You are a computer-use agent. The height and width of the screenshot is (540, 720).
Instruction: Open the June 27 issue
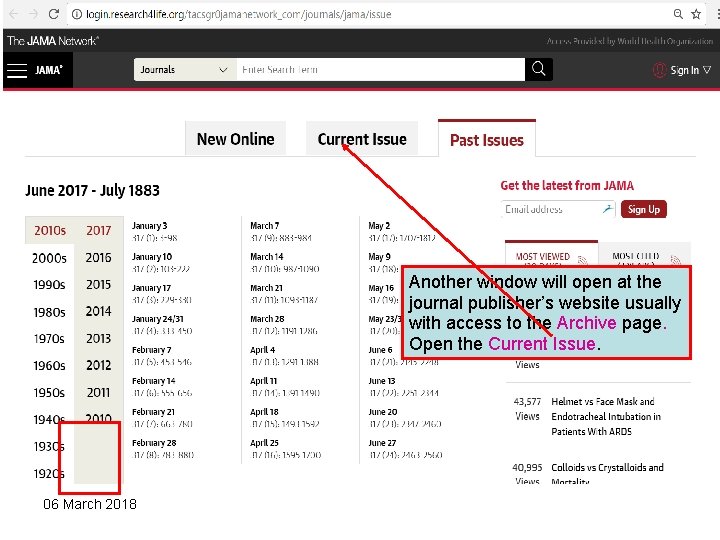coord(382,443)
